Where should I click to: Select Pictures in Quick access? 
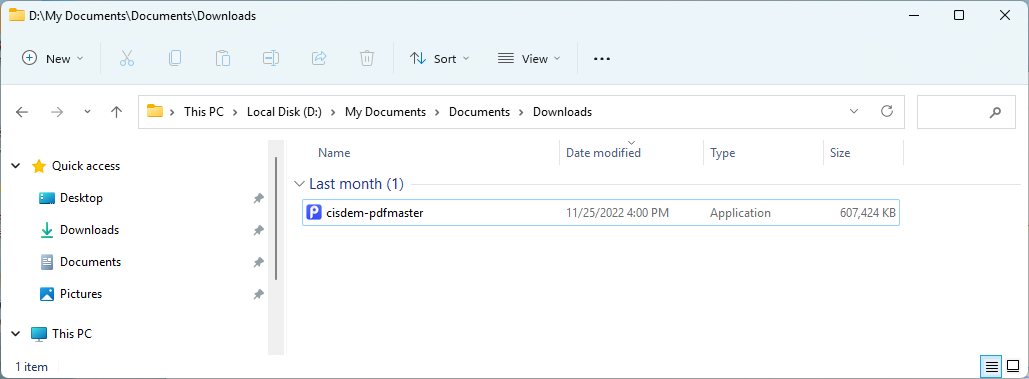pos(81,294)
